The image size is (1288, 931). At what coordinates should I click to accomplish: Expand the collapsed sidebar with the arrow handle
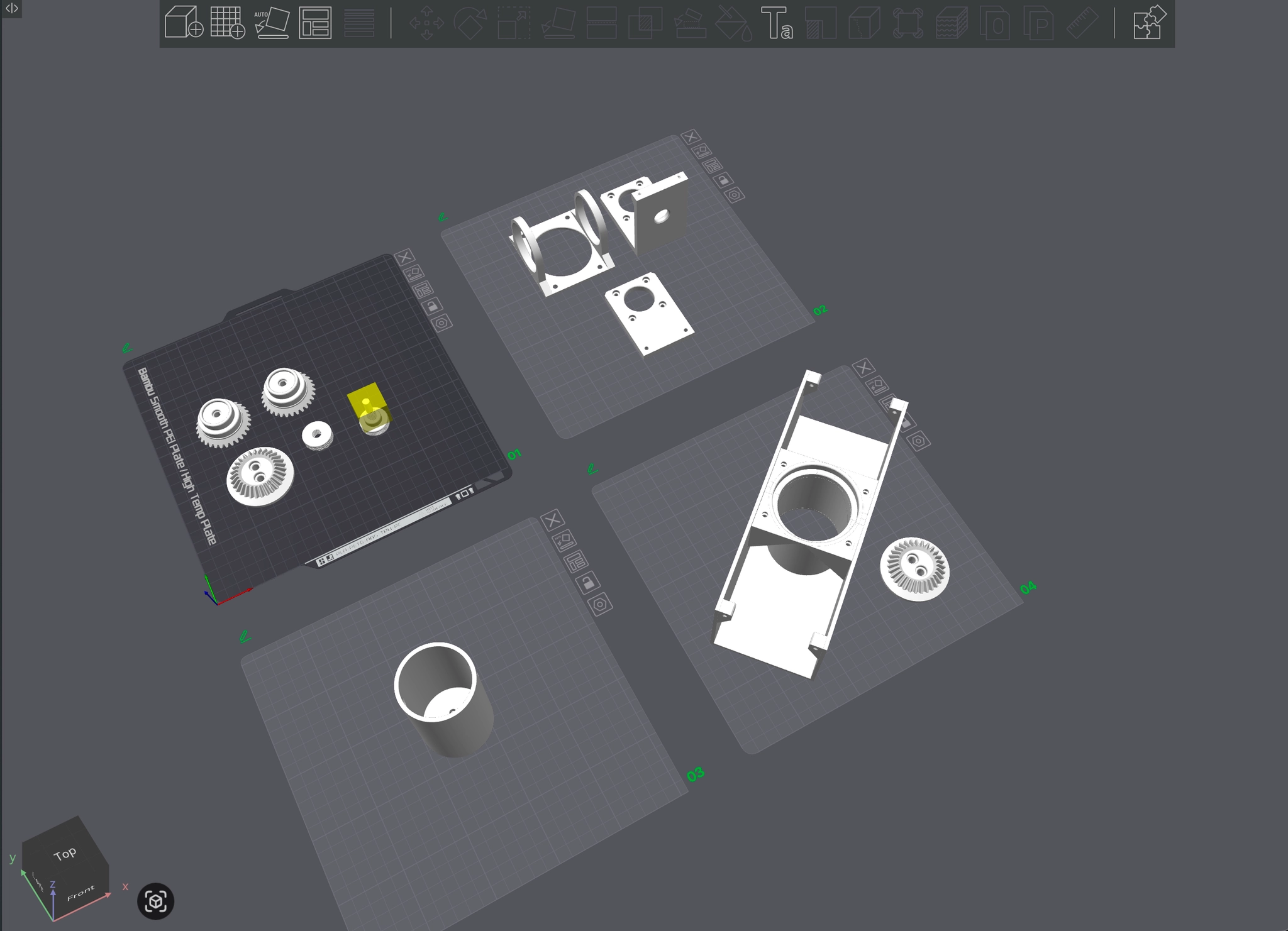coord(11,8)
